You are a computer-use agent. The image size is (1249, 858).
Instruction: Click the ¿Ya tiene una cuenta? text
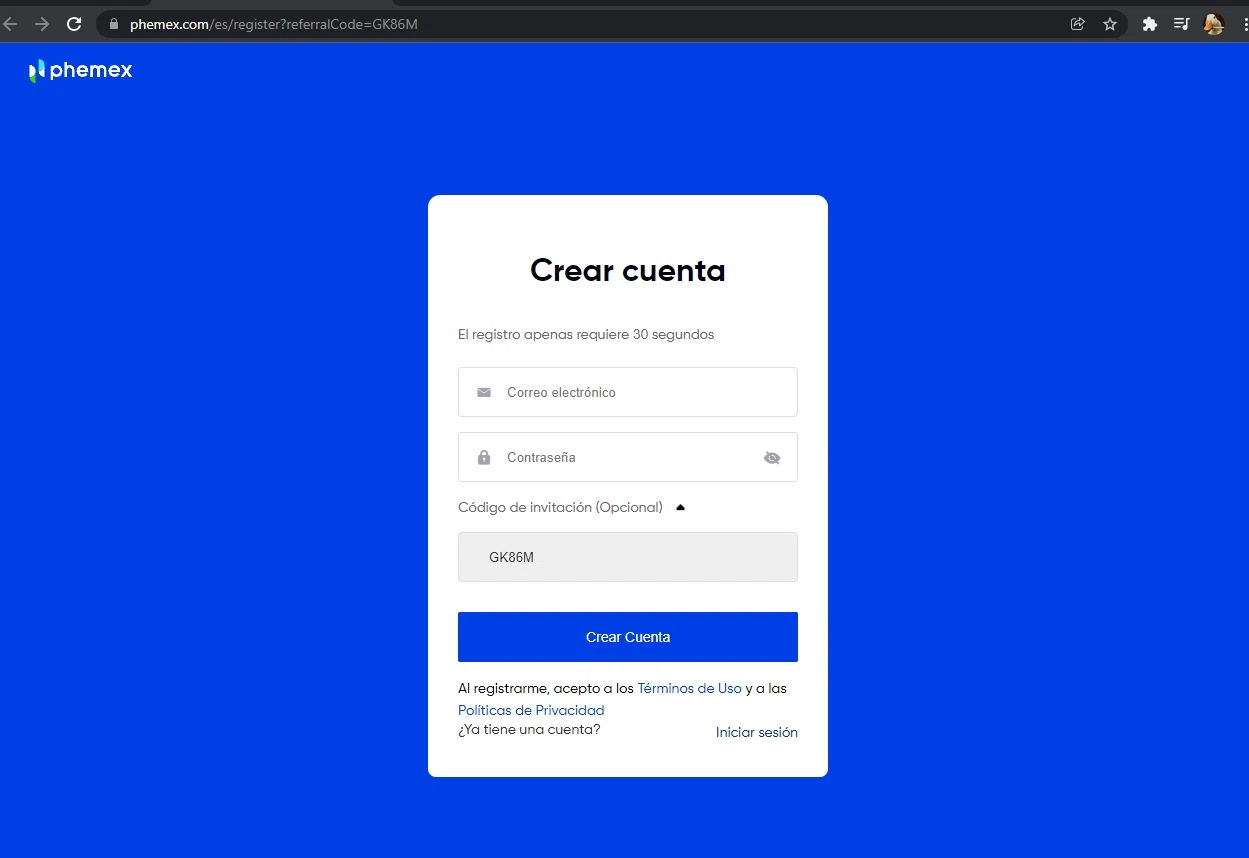(529, 730)
